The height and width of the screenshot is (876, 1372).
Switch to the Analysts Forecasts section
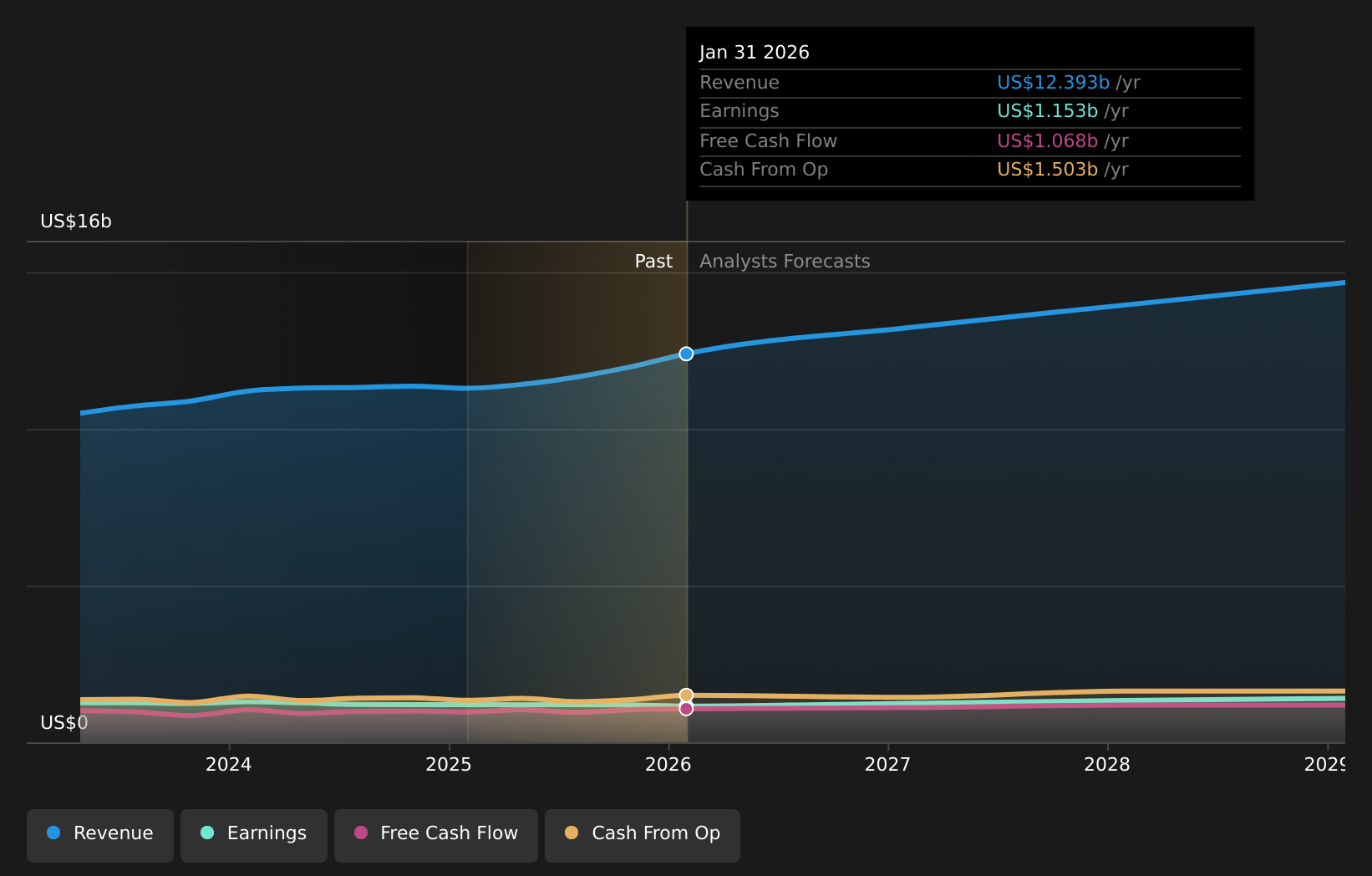[x=785, y=261]
